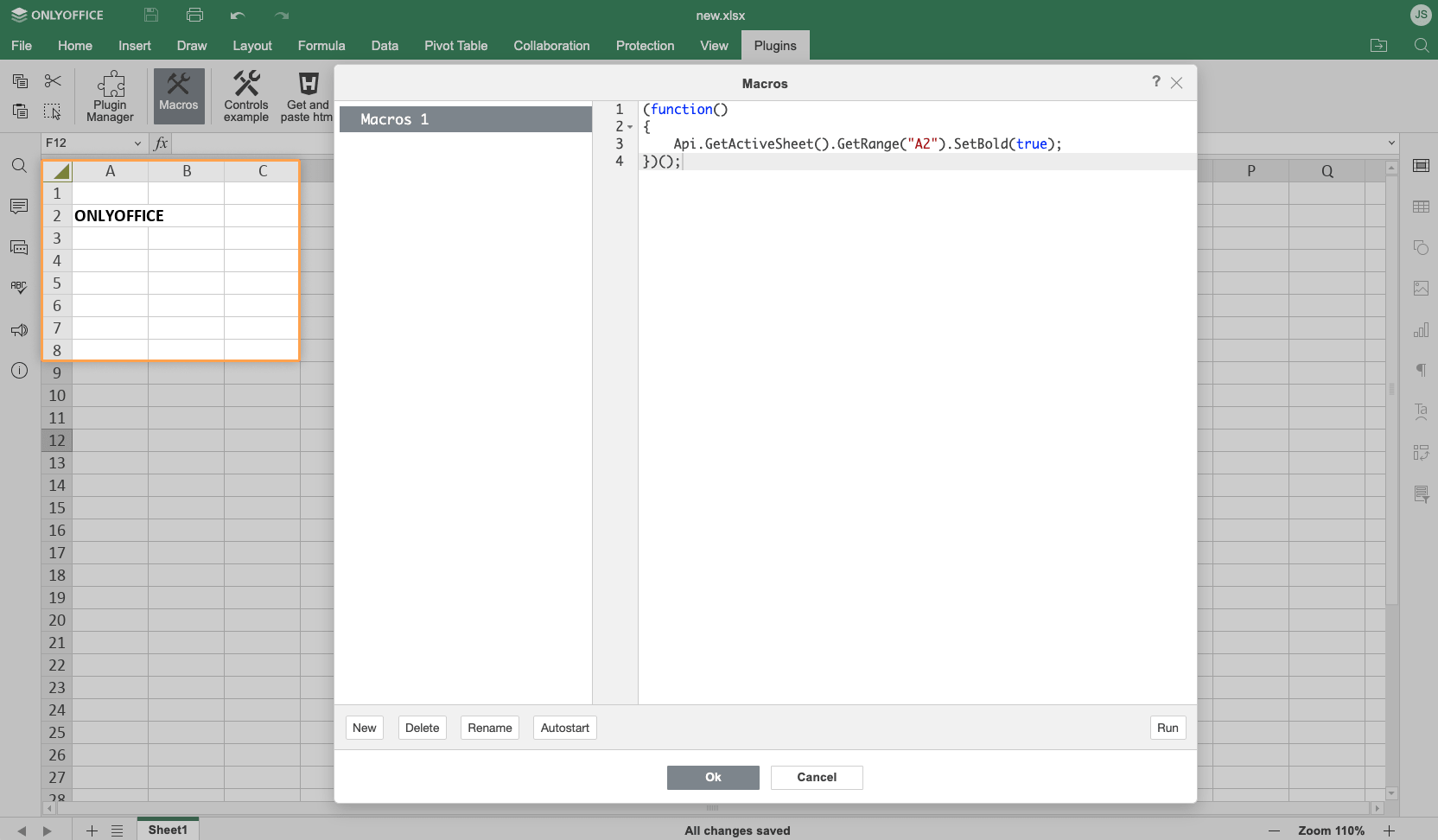Viewport: 1438px width, 840px height.
Task: Cancel the Macros dialog
Action: [817, 778]
